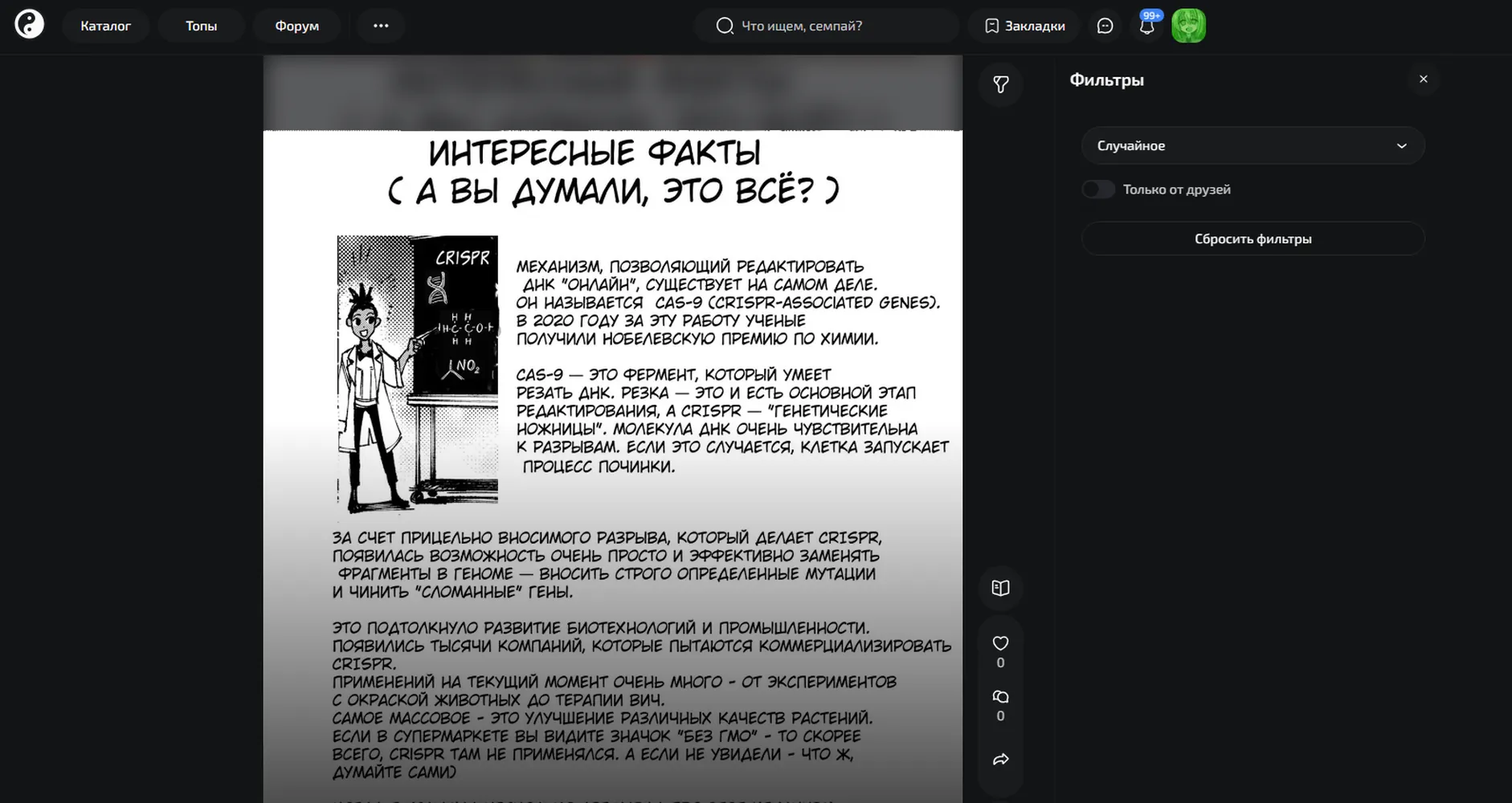Screen dimensions: 1512x803
Task: Open the reader book icon
Action: point(1000,588)
